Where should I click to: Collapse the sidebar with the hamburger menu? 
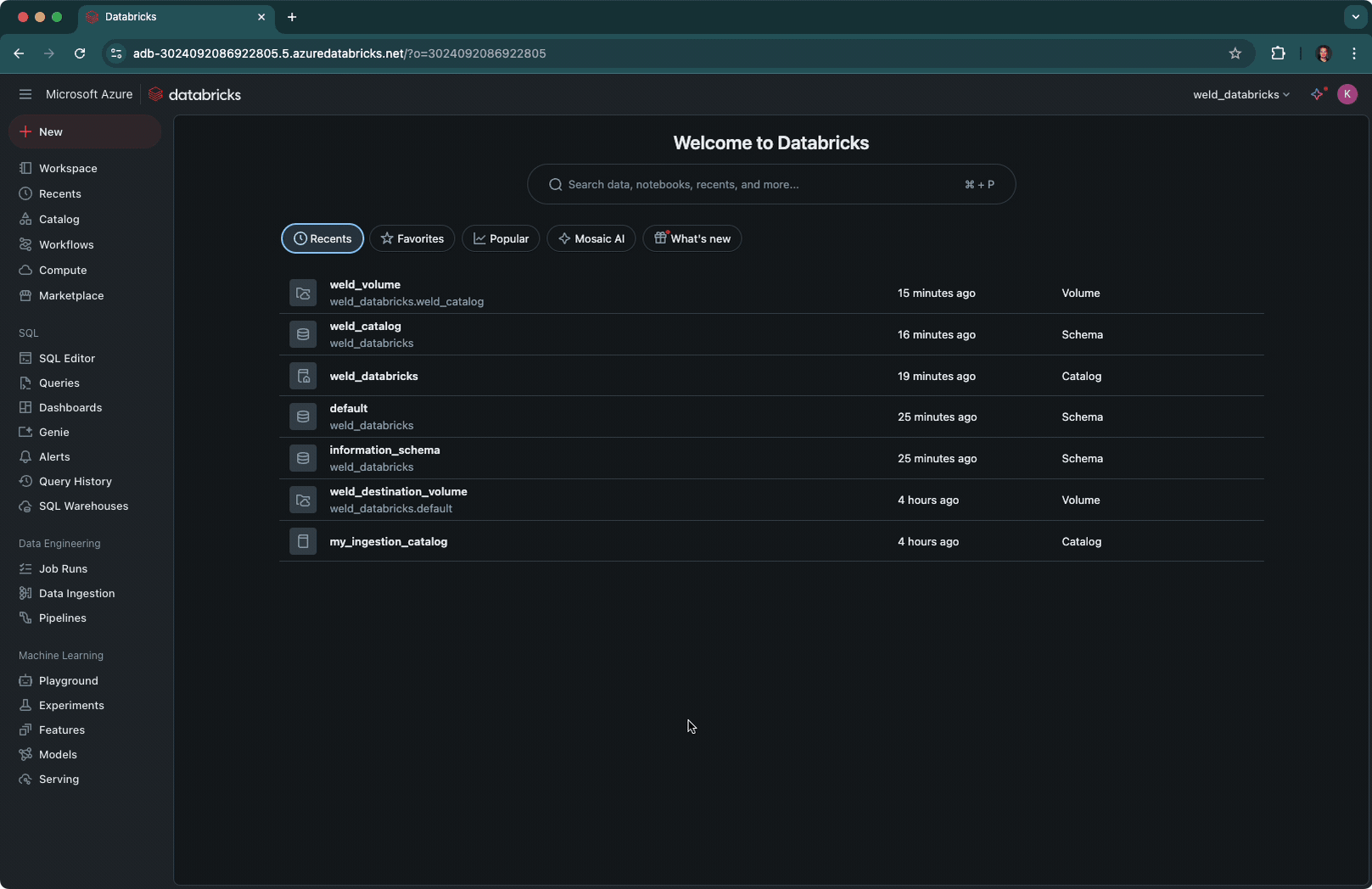[x=25, y=94]
